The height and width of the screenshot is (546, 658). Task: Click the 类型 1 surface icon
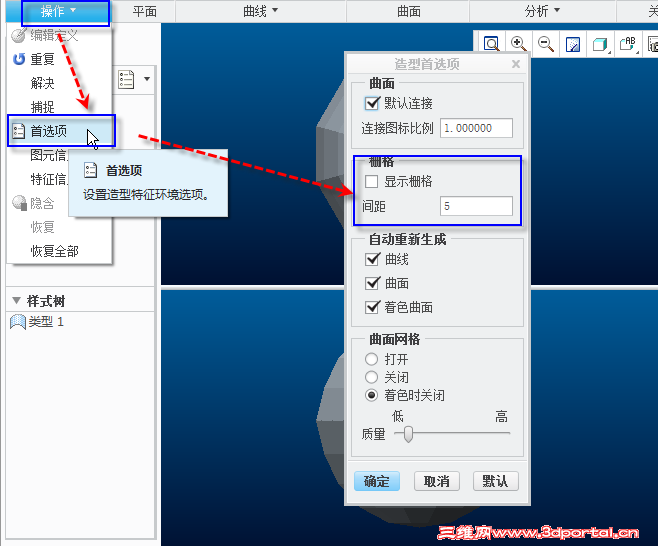[18, 322]
